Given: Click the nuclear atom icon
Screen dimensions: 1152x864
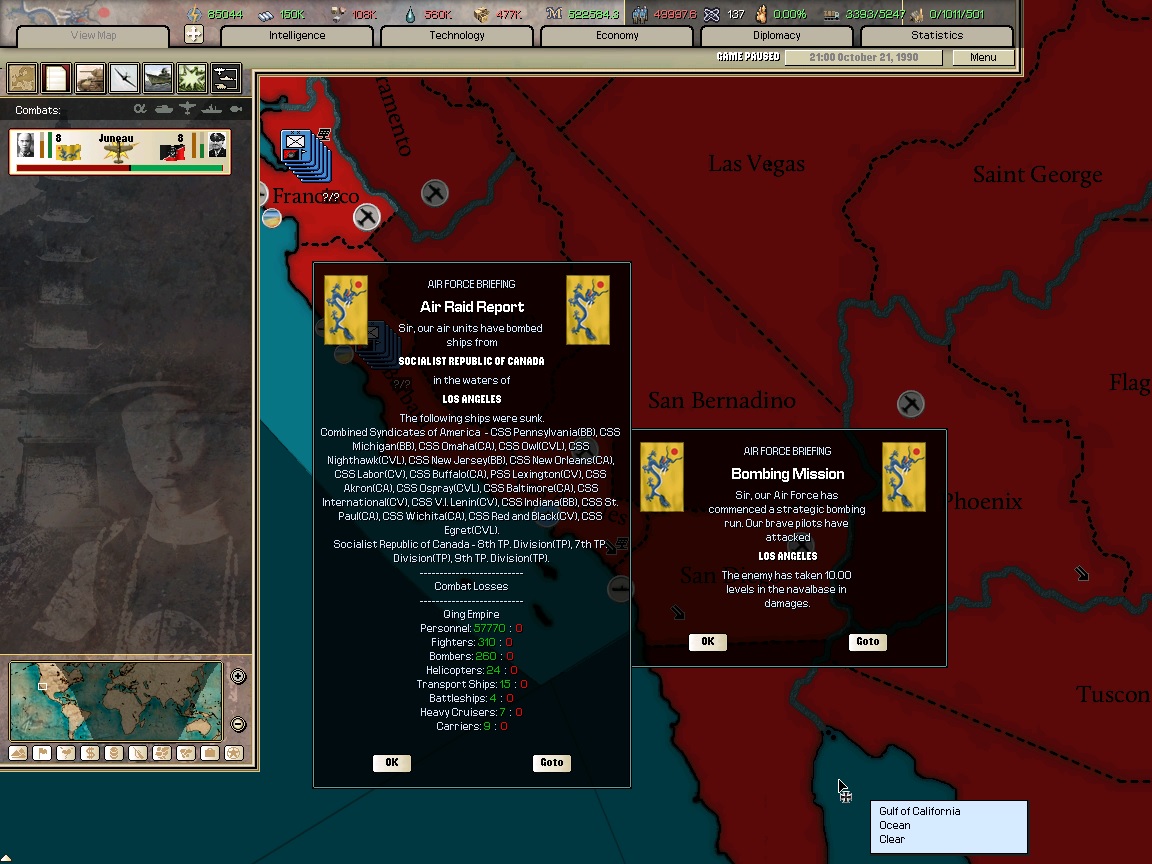Looking at the screenshot, I should point(711,14).
